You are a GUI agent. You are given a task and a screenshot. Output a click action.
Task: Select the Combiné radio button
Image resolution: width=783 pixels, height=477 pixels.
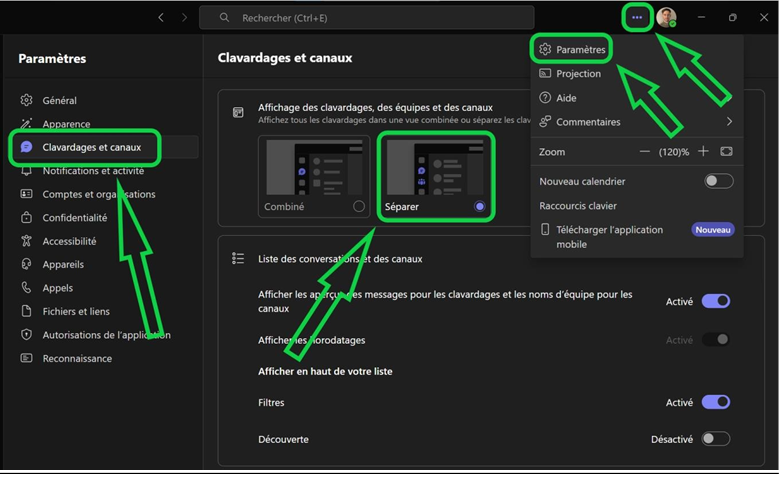[359, 206]
